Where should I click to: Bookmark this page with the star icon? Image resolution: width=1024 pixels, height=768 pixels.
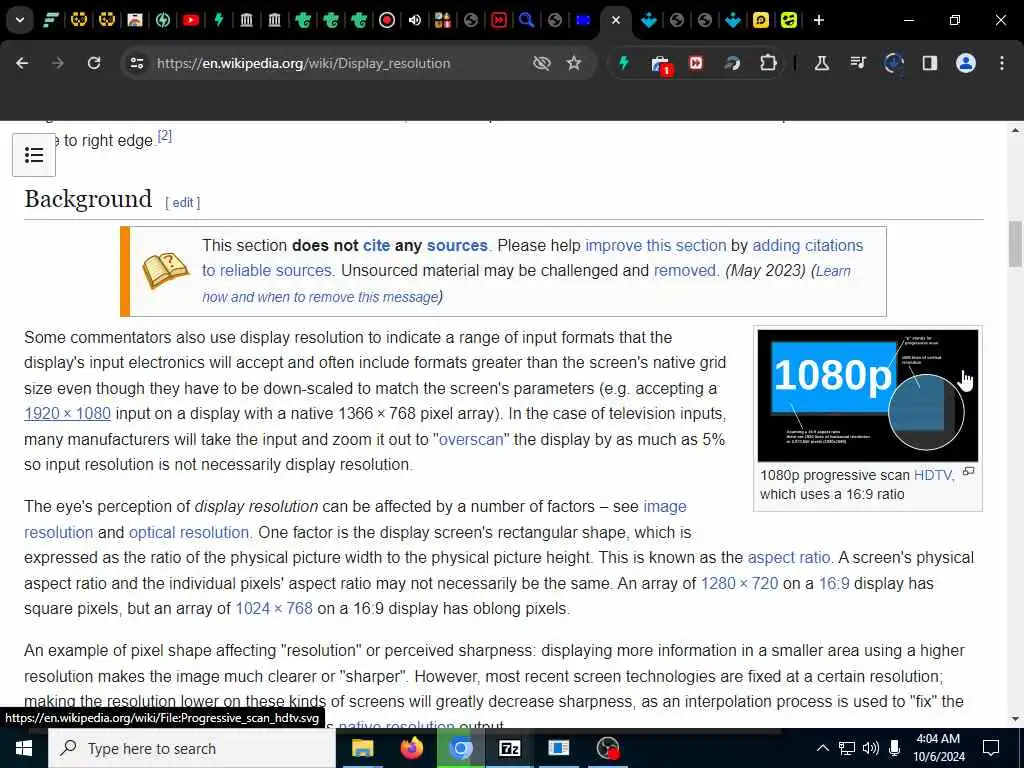click(573, 63)
